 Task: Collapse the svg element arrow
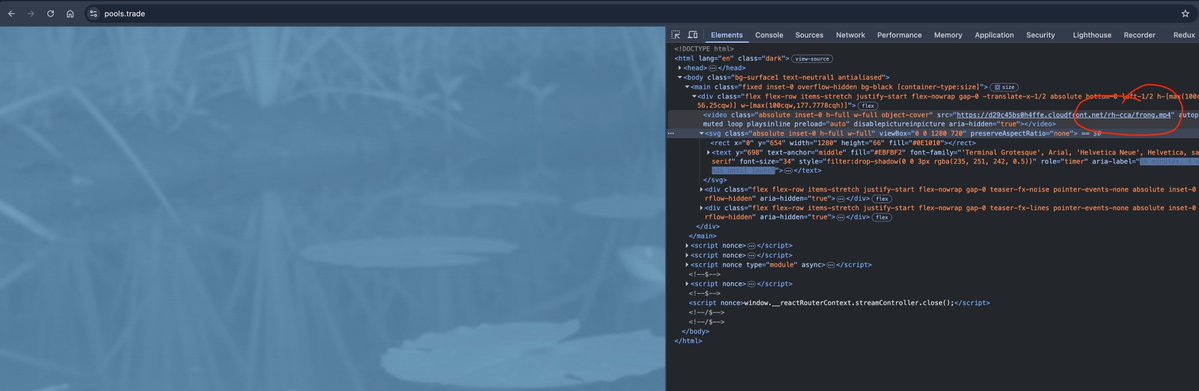pyautogui.click(x=702, y=133)
